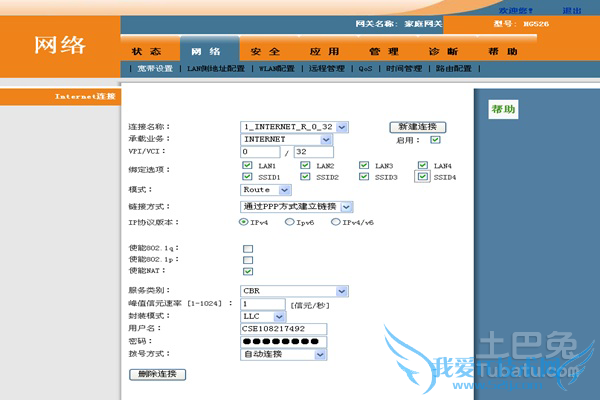The width and height of the screenshot is (600, 400).
Task: Uncheck the LAN2 binding checkbox
Action: click(305, 165)
